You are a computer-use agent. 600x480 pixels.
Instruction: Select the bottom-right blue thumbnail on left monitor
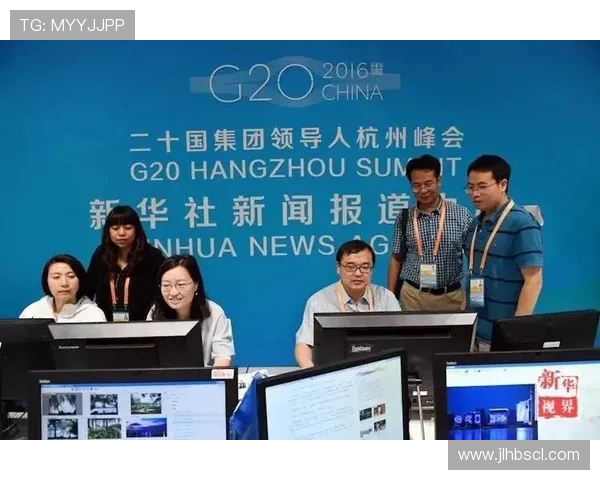click(146, 427)
